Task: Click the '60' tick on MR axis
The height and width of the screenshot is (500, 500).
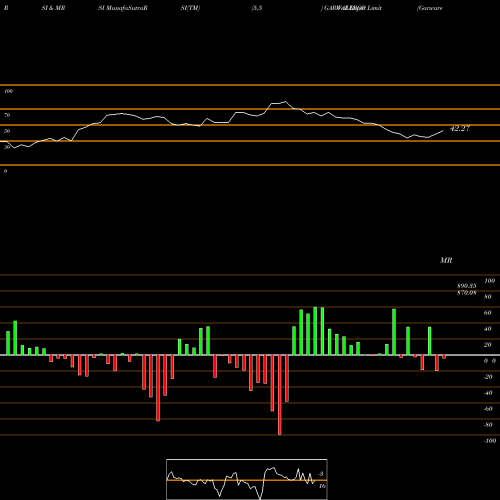Action: 488,313
